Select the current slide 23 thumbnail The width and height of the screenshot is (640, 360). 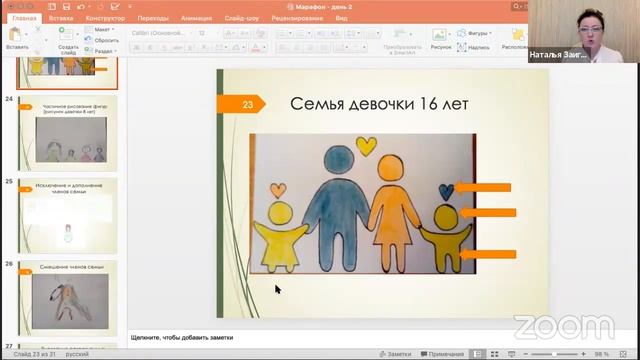tap(67, 73)
